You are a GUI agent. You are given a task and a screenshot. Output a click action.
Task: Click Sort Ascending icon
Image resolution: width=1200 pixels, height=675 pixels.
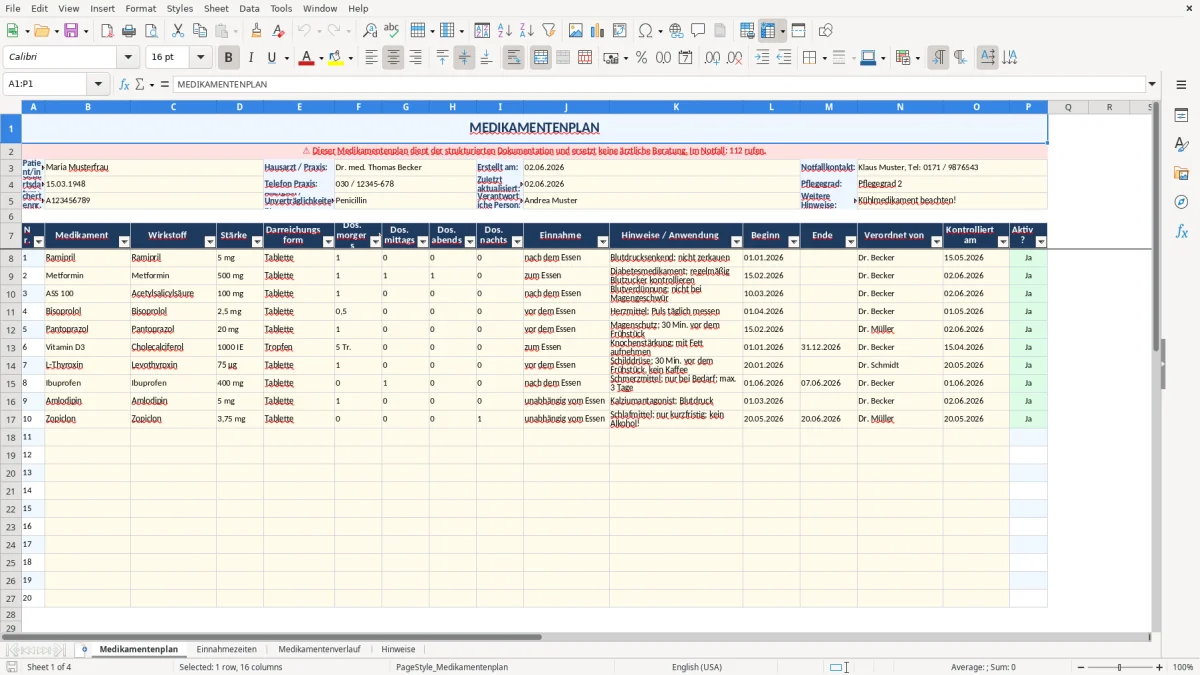coord(505,31)
